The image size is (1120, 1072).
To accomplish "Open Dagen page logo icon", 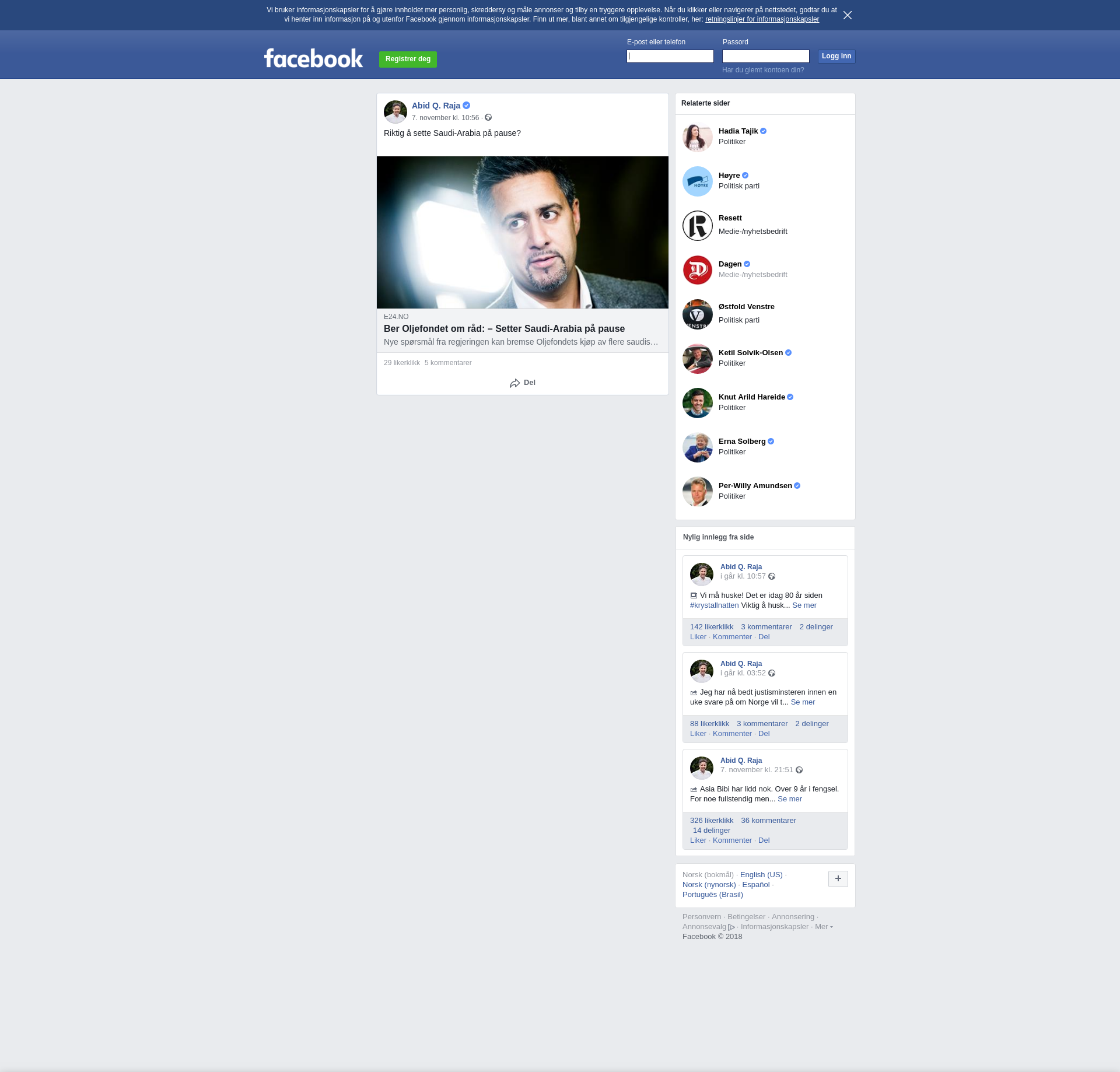I will (x=698, y=270).
